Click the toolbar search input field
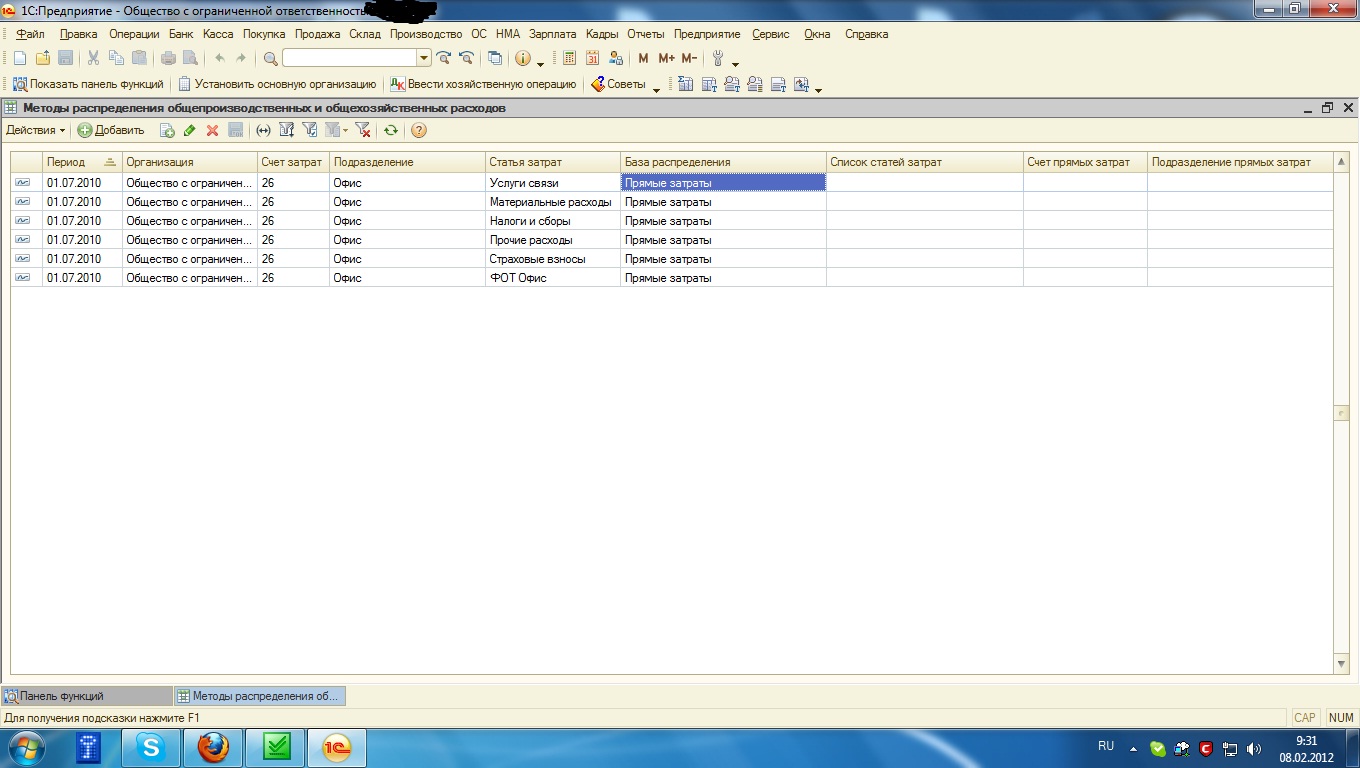 349,59
